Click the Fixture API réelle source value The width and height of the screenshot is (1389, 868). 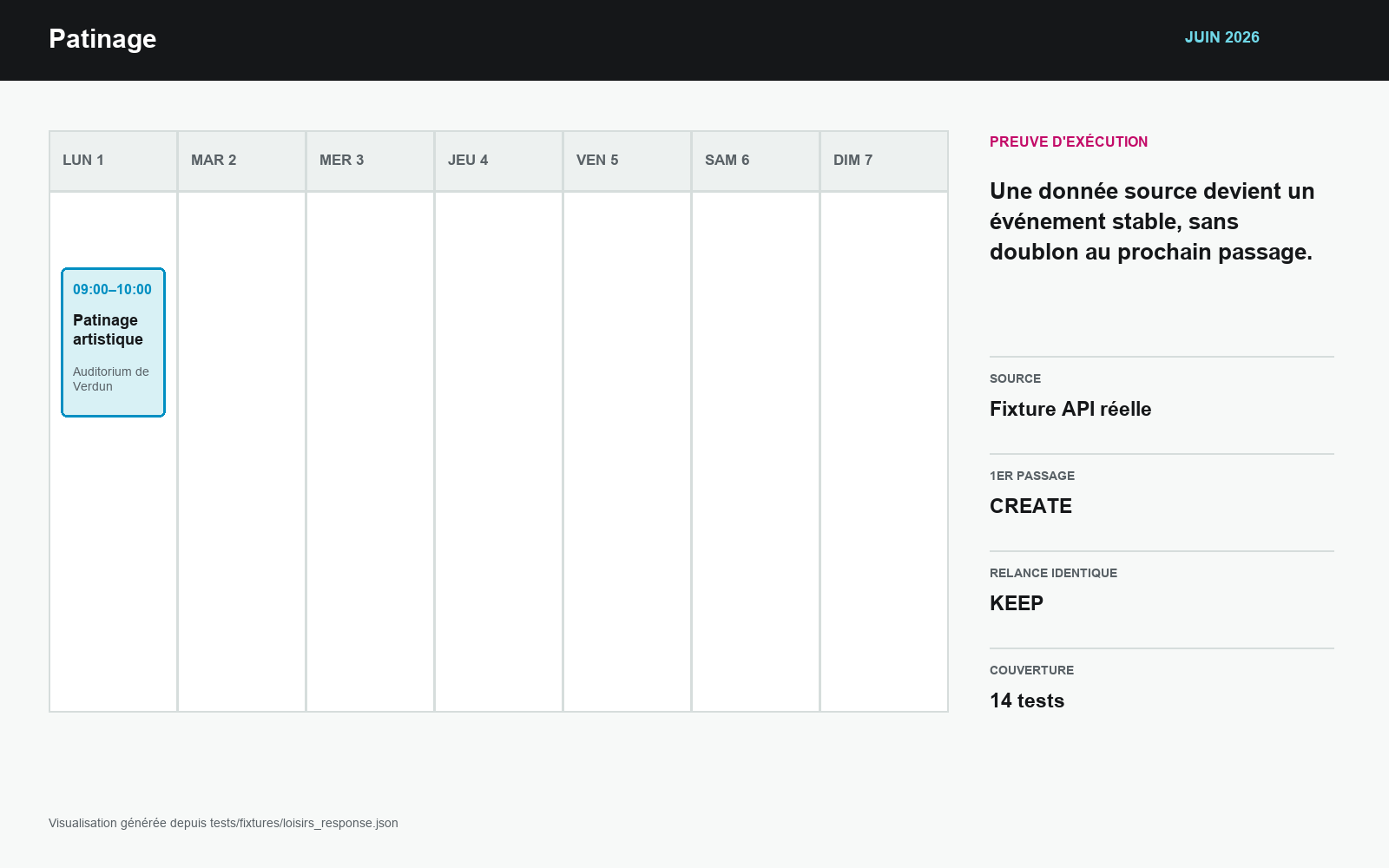[1070, 409]
